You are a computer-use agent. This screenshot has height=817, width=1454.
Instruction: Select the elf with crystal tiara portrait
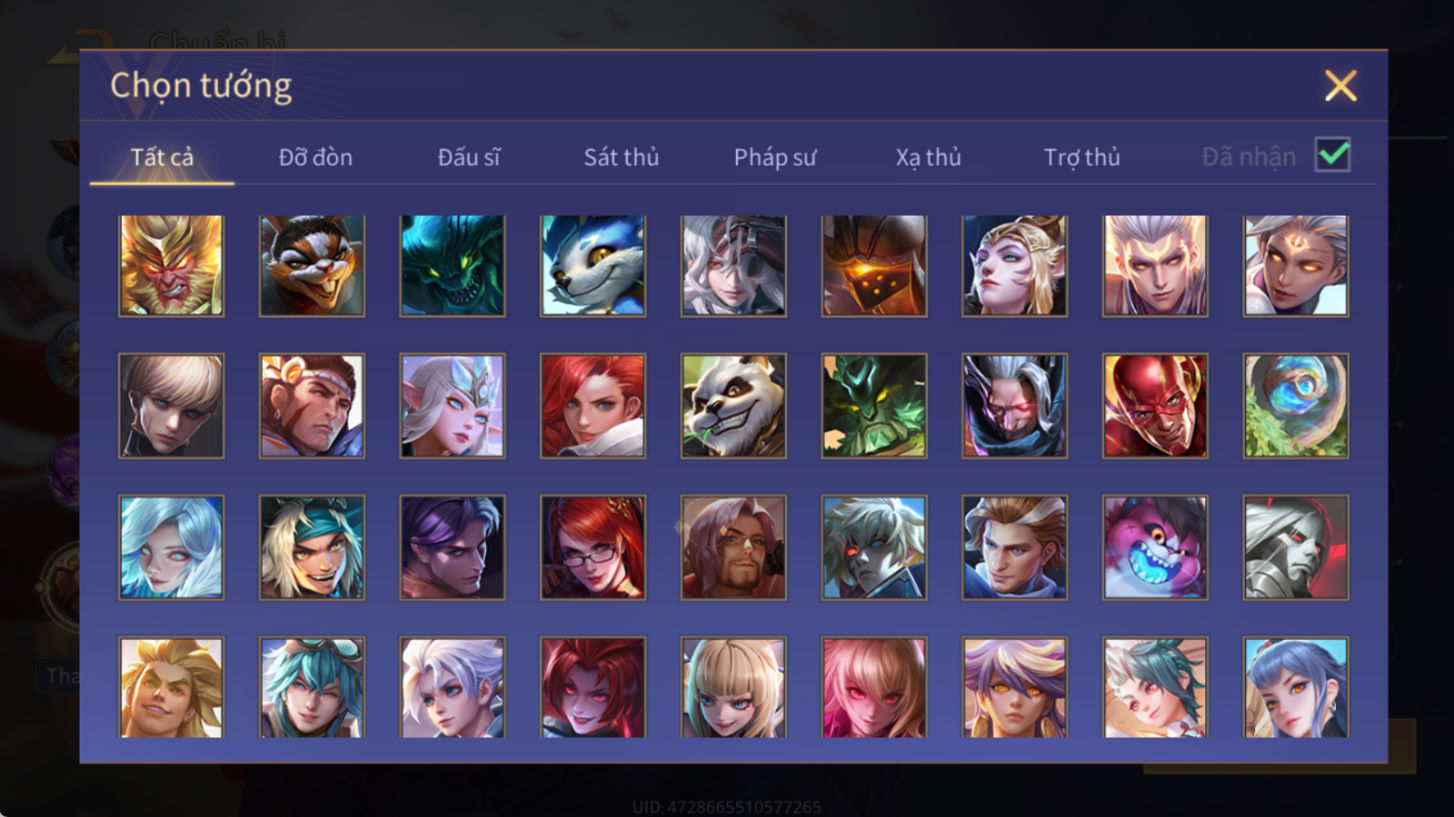[x=452, y=406]
